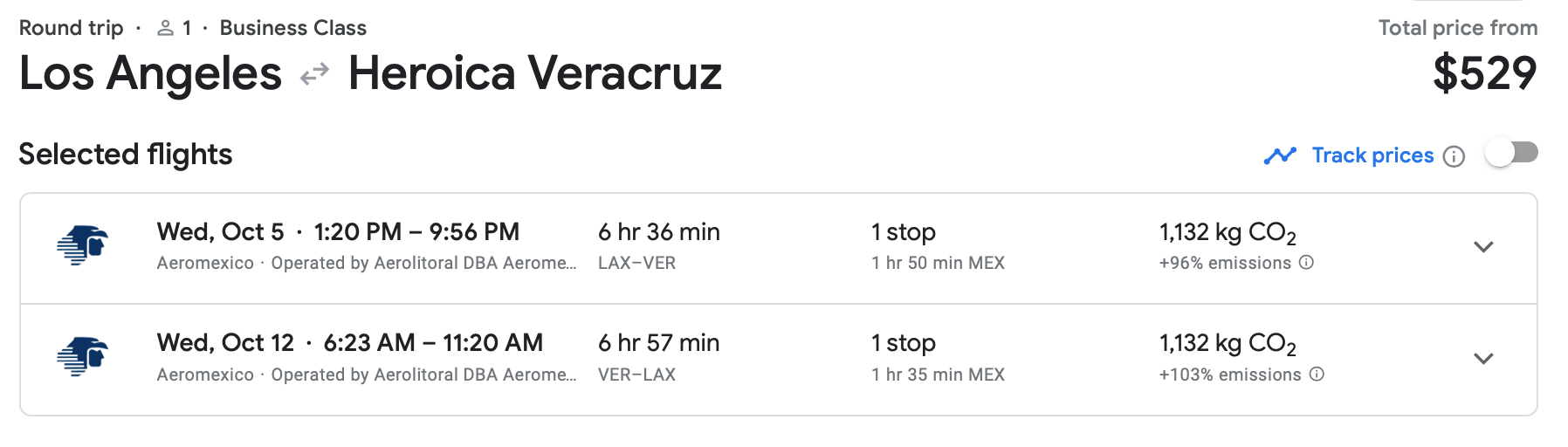The width and height of the screenshot is (1568, 447).
Task: Toggle the Track prices switch
Action: [1512, 154]
